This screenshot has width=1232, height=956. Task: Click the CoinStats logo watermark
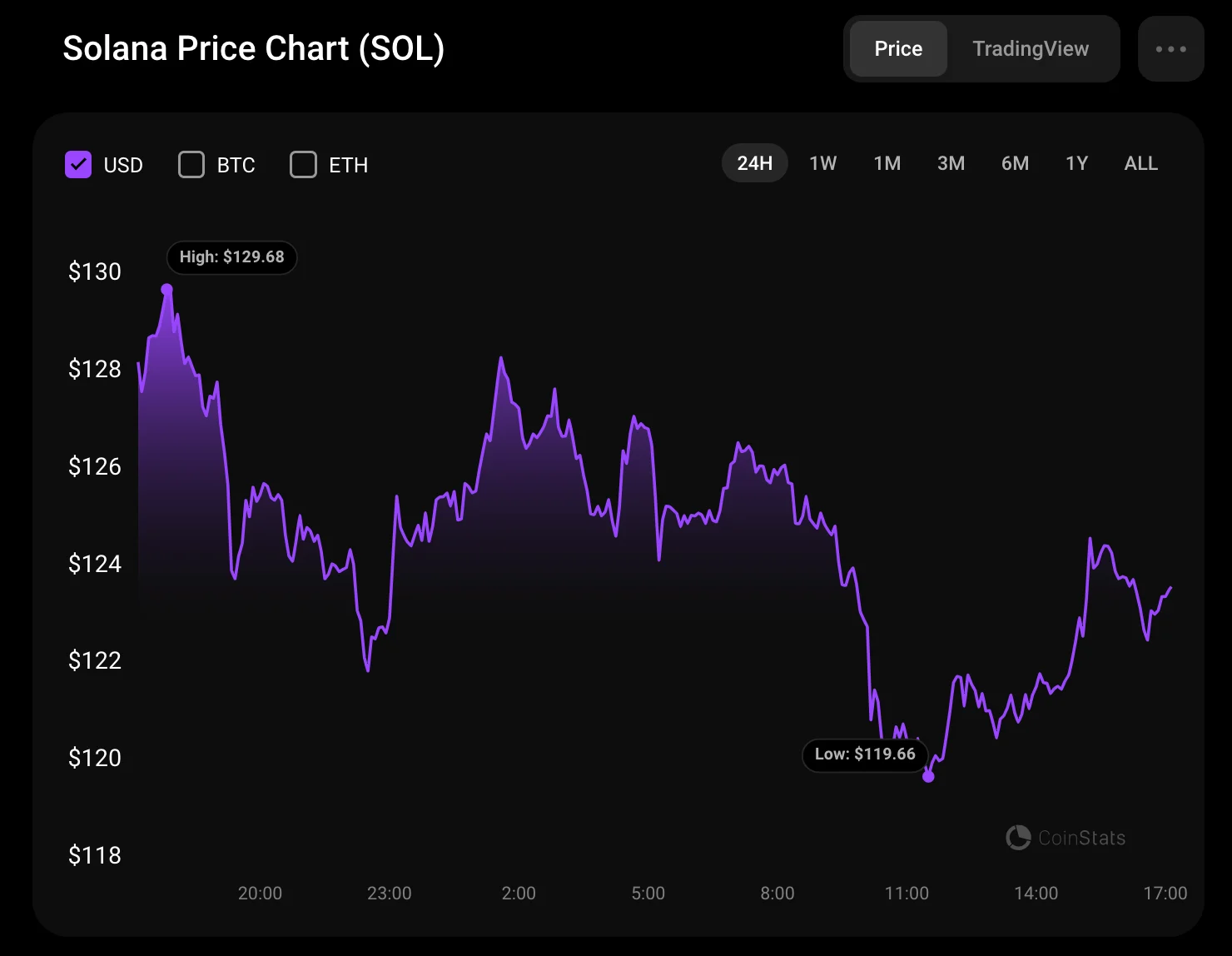(x=1066, y=838)
